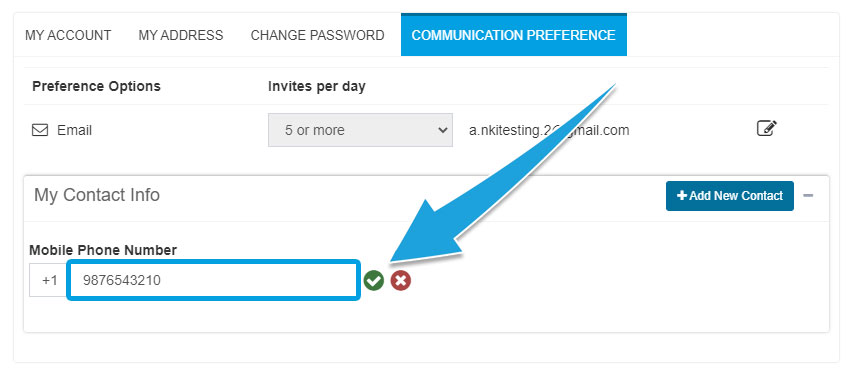
Task: Click the Preference Options column header
Action: [x=96, y=86]
